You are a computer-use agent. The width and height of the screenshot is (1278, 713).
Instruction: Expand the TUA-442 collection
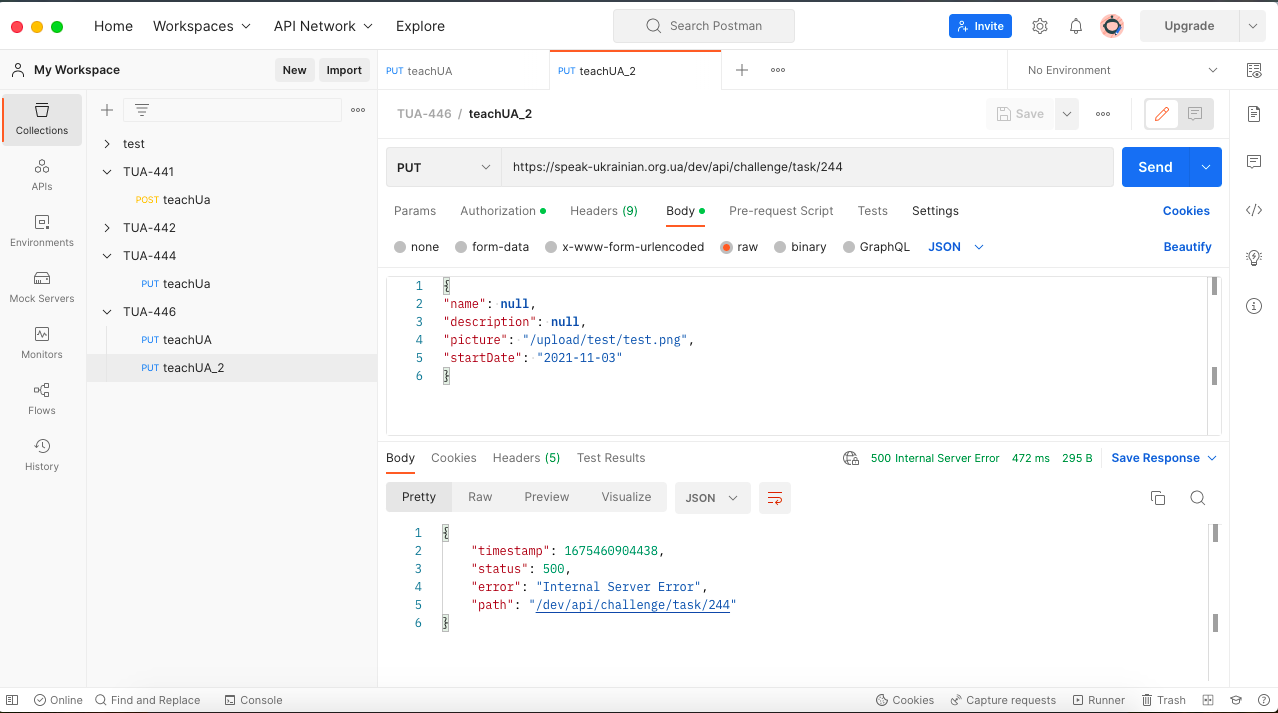click(x=107, y=228)
